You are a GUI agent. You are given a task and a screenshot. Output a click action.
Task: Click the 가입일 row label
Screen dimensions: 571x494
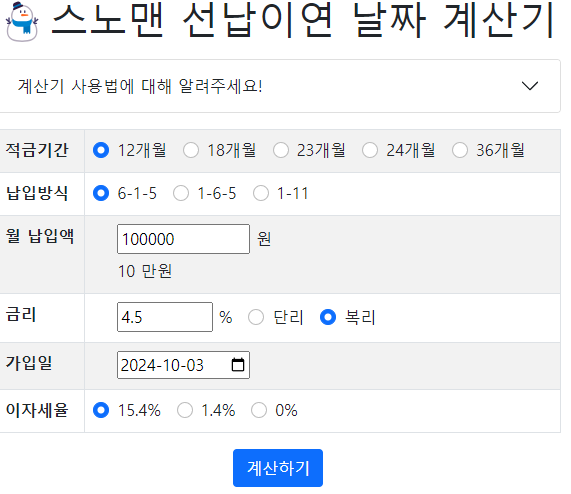(29, 363)
